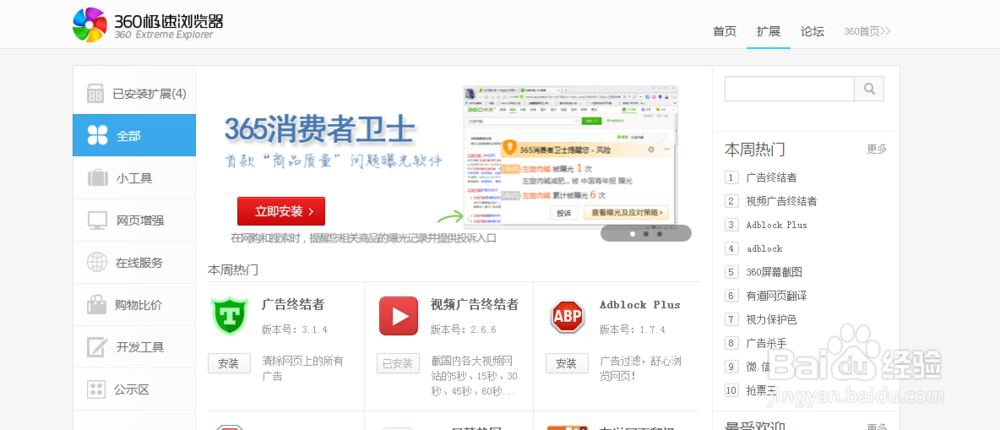
Task: Click the 365消费者卫士 banner headline
Action: coord(320,129)
